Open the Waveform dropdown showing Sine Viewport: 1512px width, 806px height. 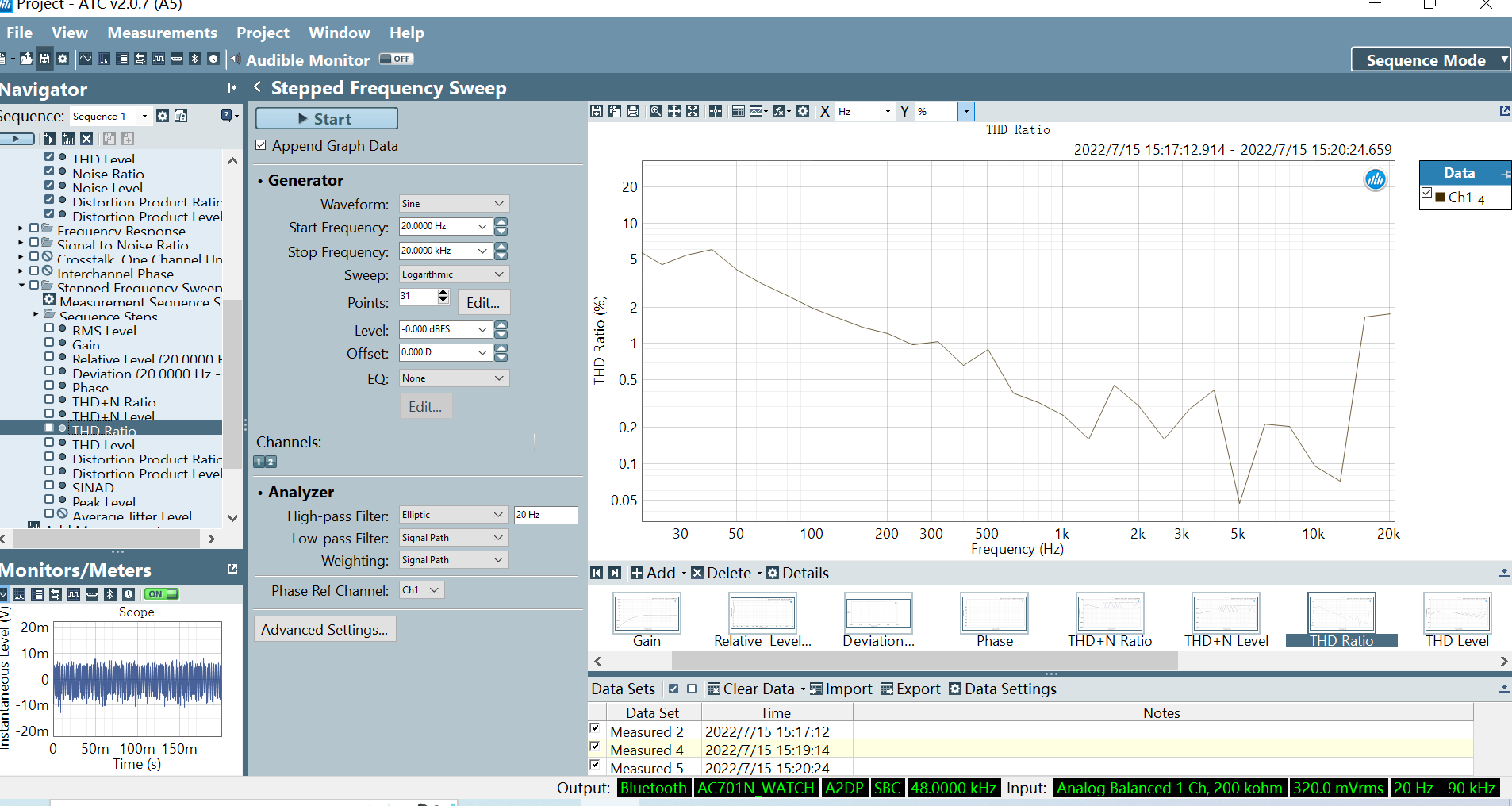pyautogui.click(x=454, y=204)
